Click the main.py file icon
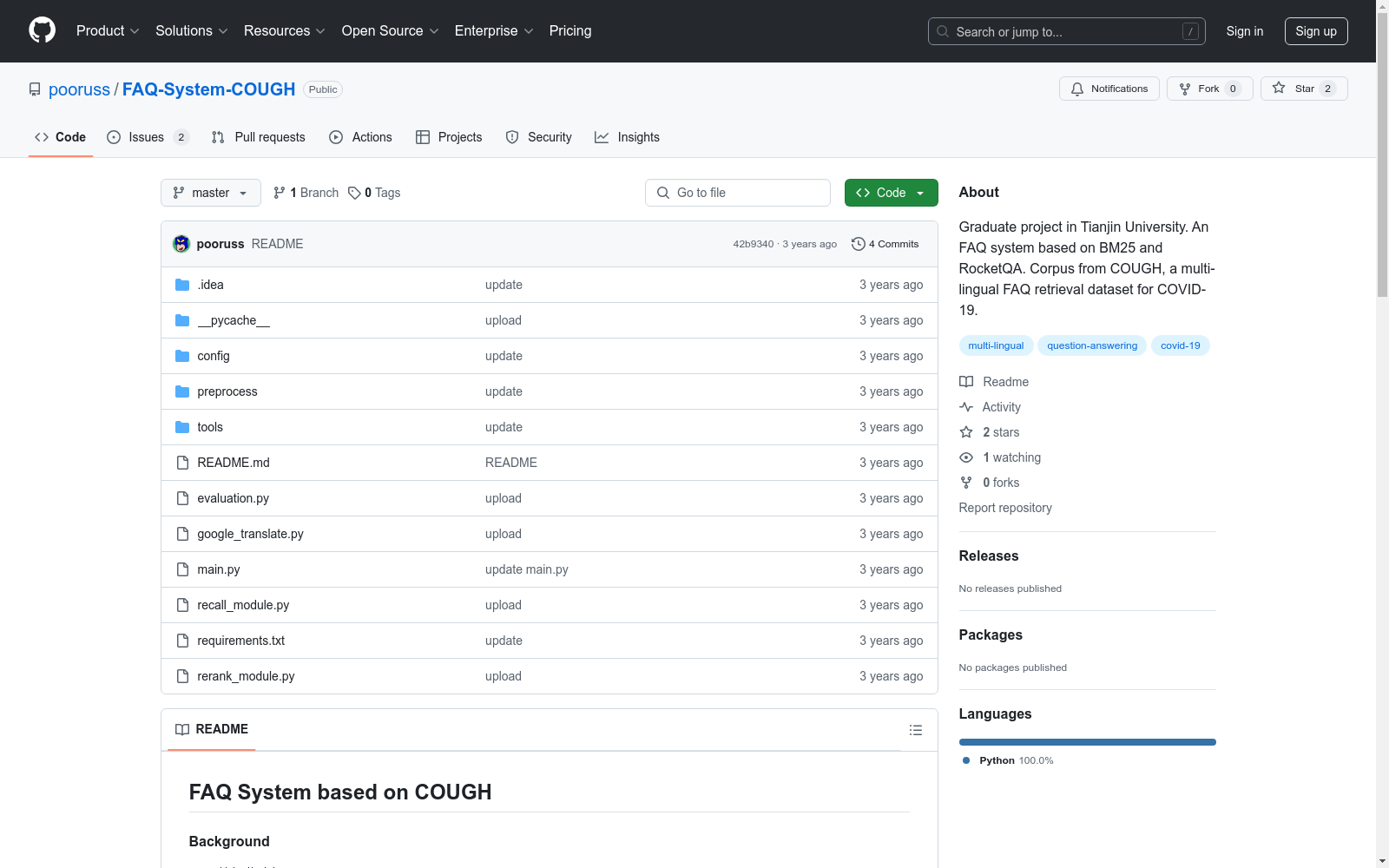The height and width of the screenshot is (868, 1389). [x=182, y=569]
